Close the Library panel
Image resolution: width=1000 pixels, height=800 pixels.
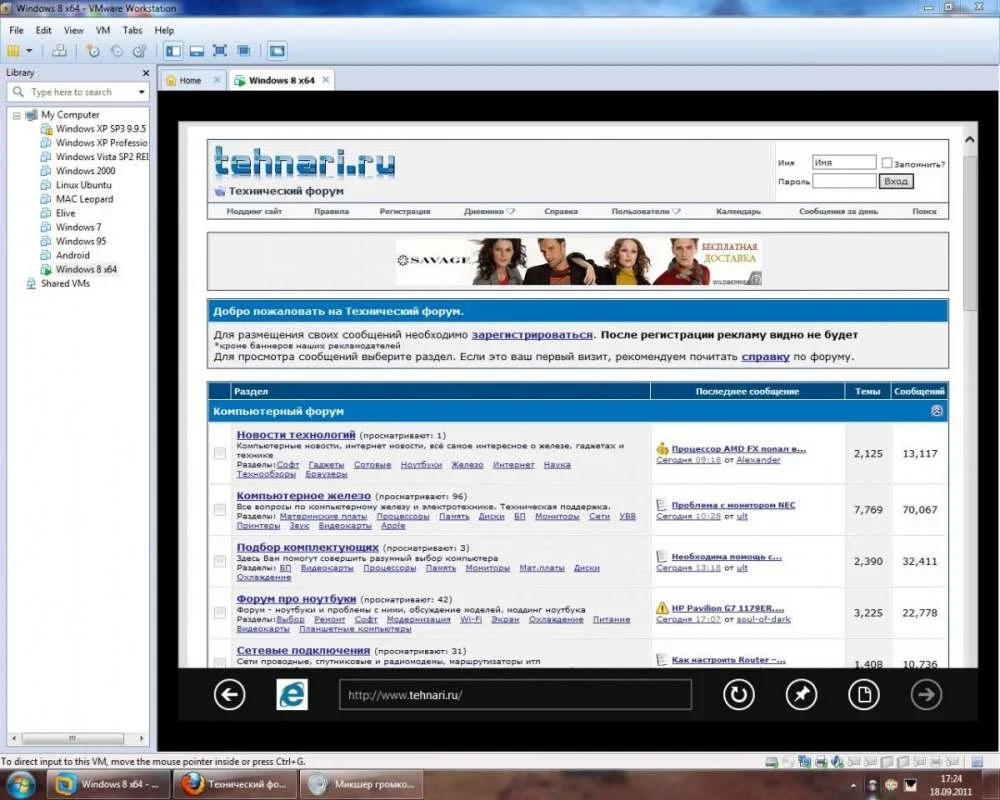click(x=145, y=73)
